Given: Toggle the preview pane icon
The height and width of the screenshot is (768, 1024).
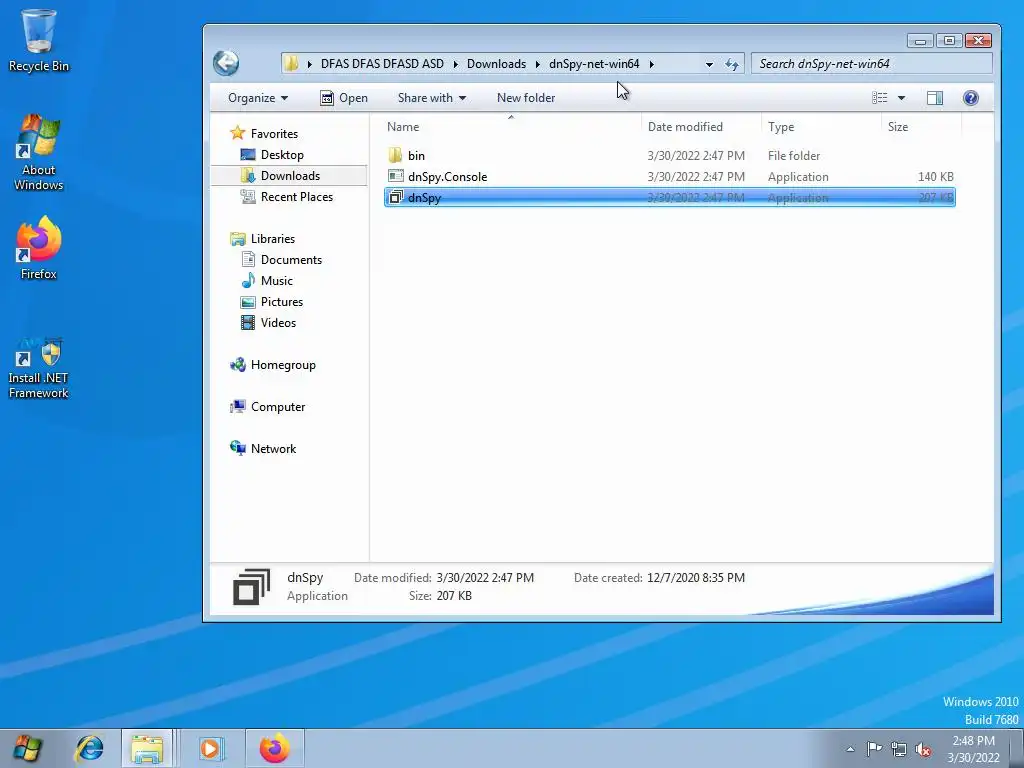Looking at the screenshot, I should (935, 98).
